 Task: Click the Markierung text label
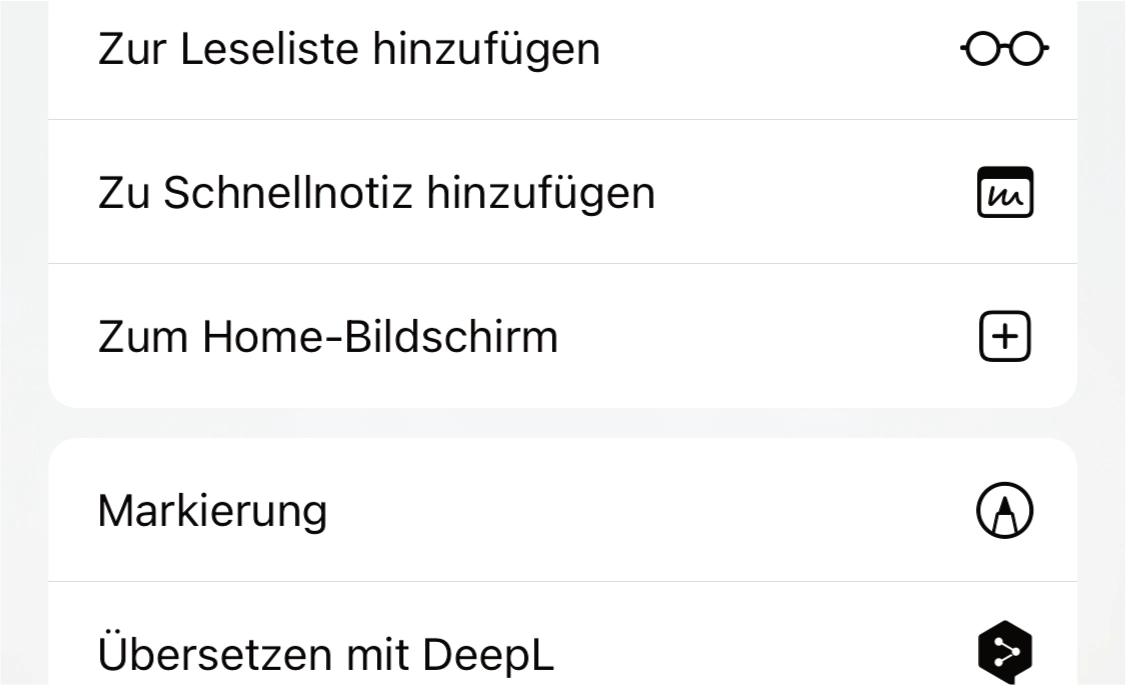(x=212, y=510)
